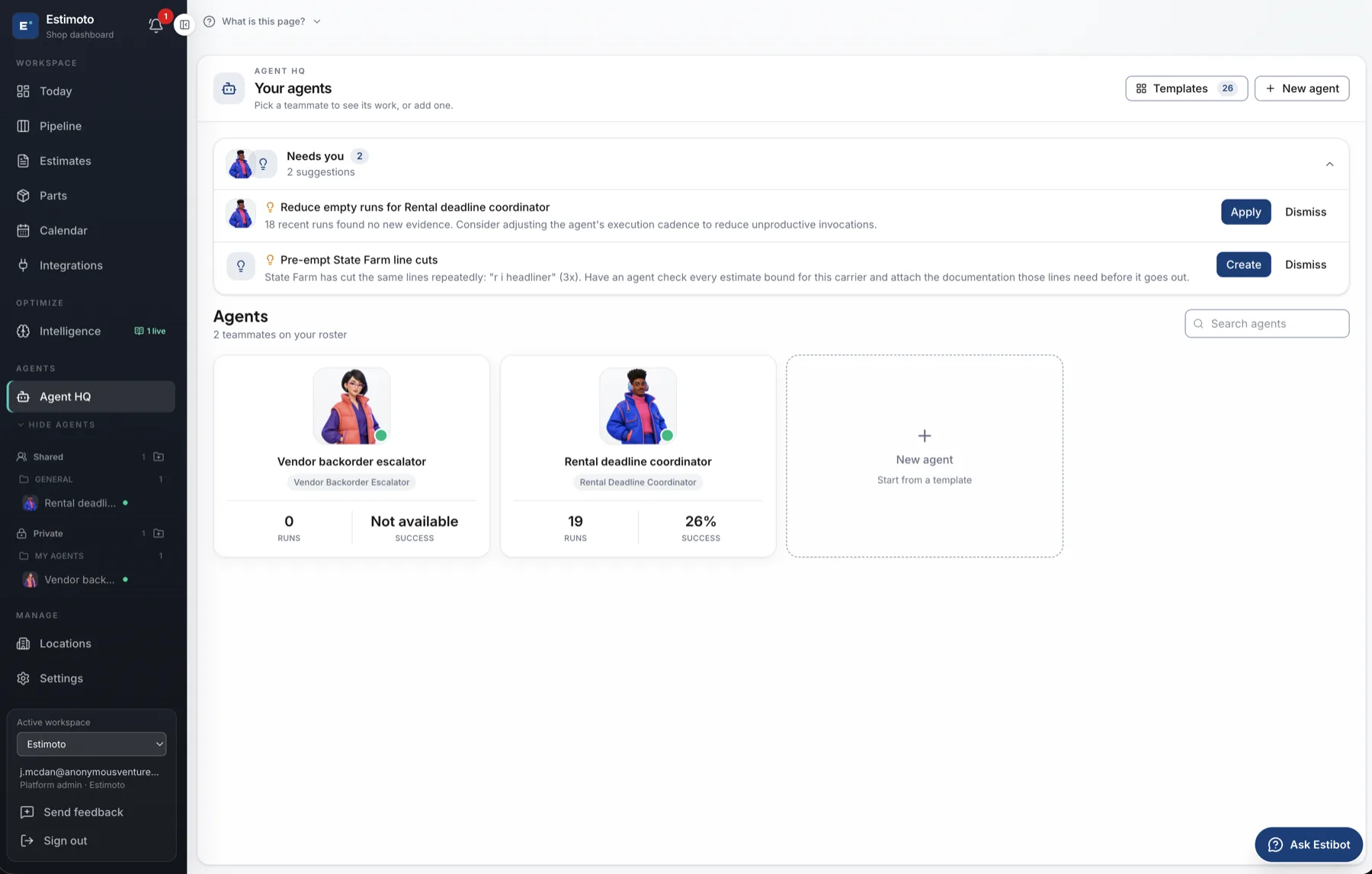Click the Needs you lightbulb icon
The height and width of the screenshot is (874, 1372).
264,164
